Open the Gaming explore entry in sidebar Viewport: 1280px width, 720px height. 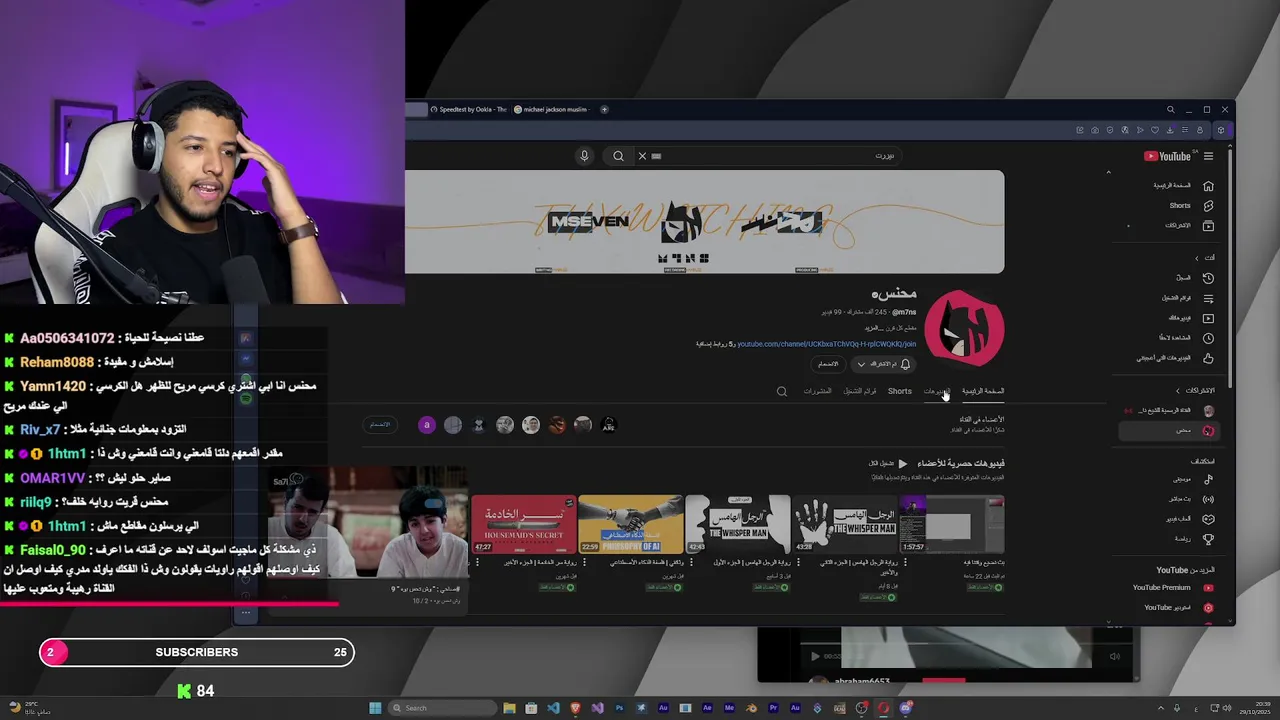(1190, 519)
